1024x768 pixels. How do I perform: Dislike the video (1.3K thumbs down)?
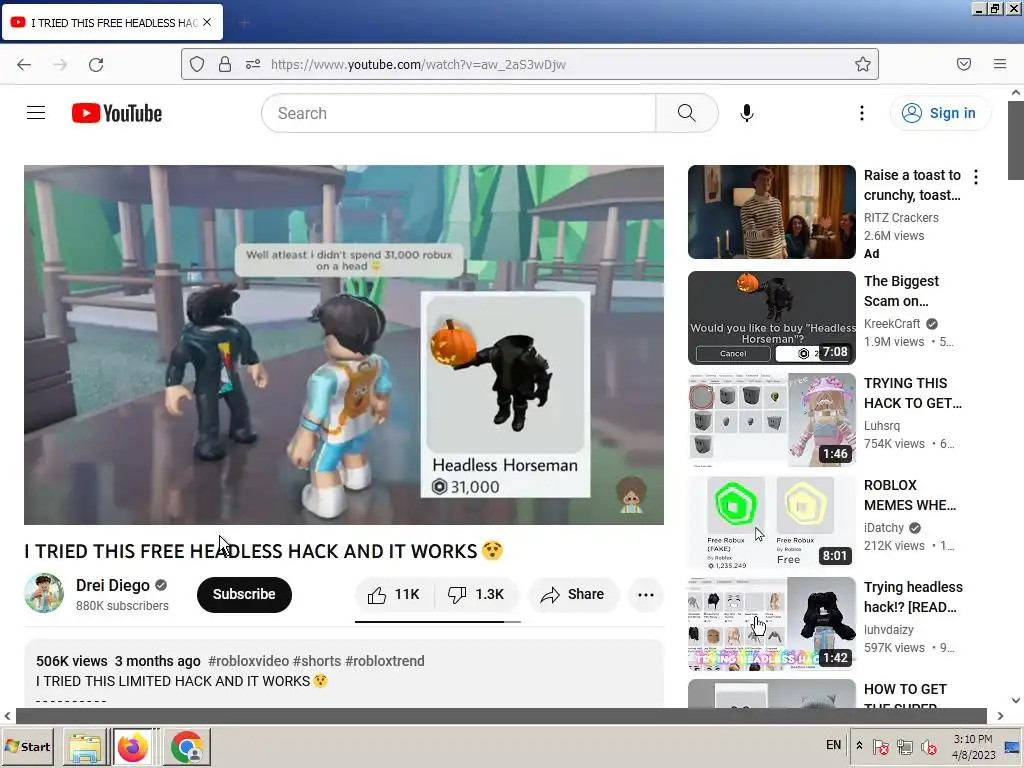(476, 594)
